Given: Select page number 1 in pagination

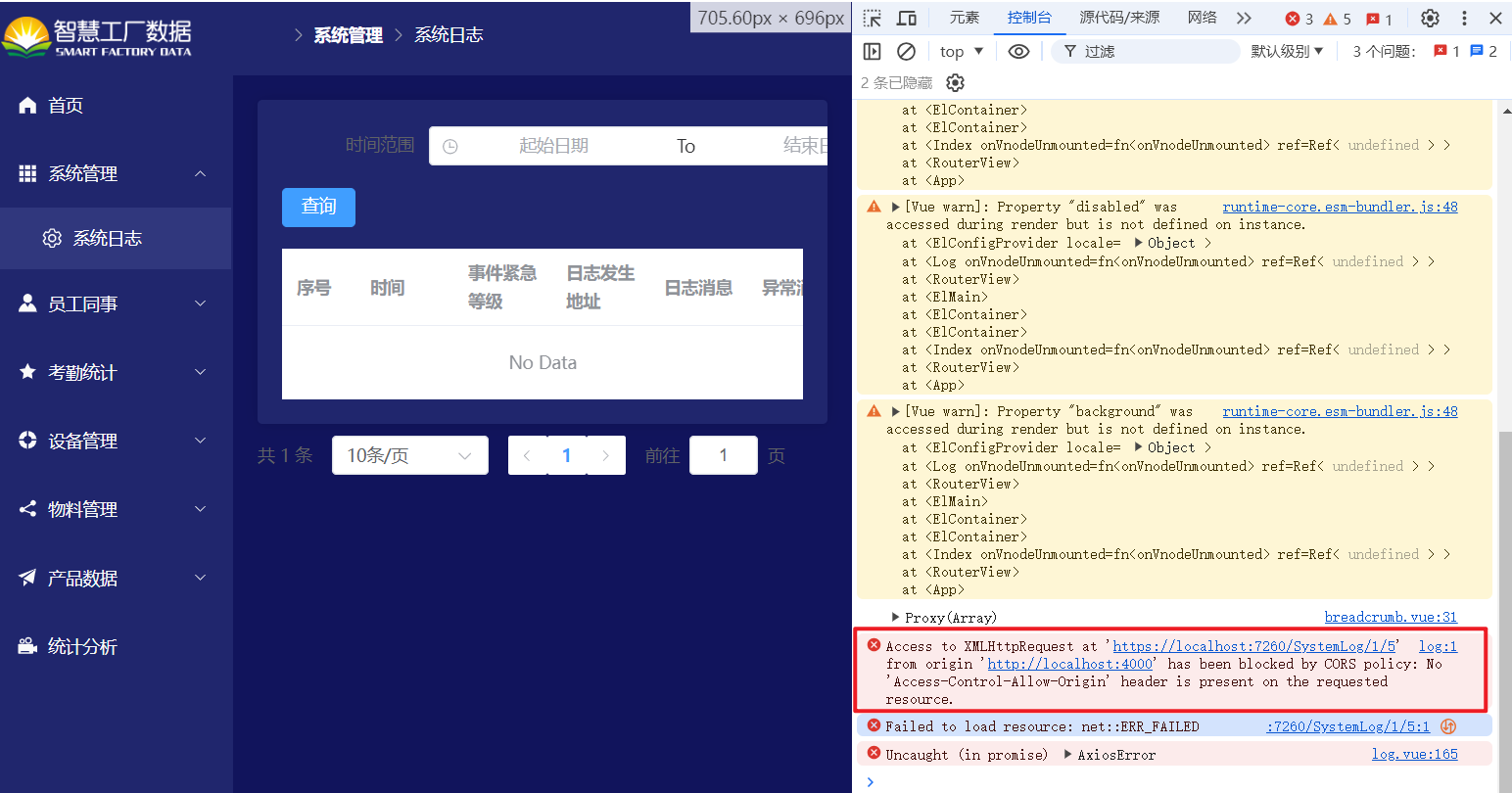Looking at the screenshot, I should tap(566, 455).
